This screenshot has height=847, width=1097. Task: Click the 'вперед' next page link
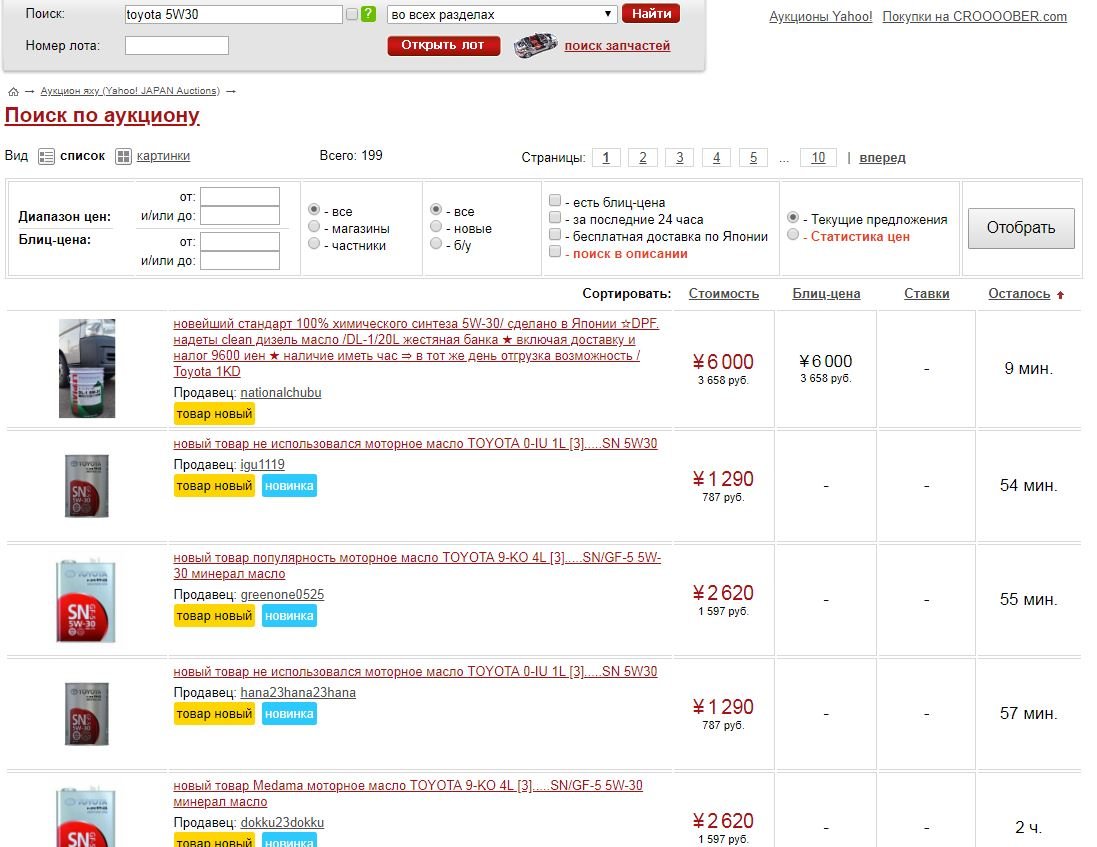882,157
